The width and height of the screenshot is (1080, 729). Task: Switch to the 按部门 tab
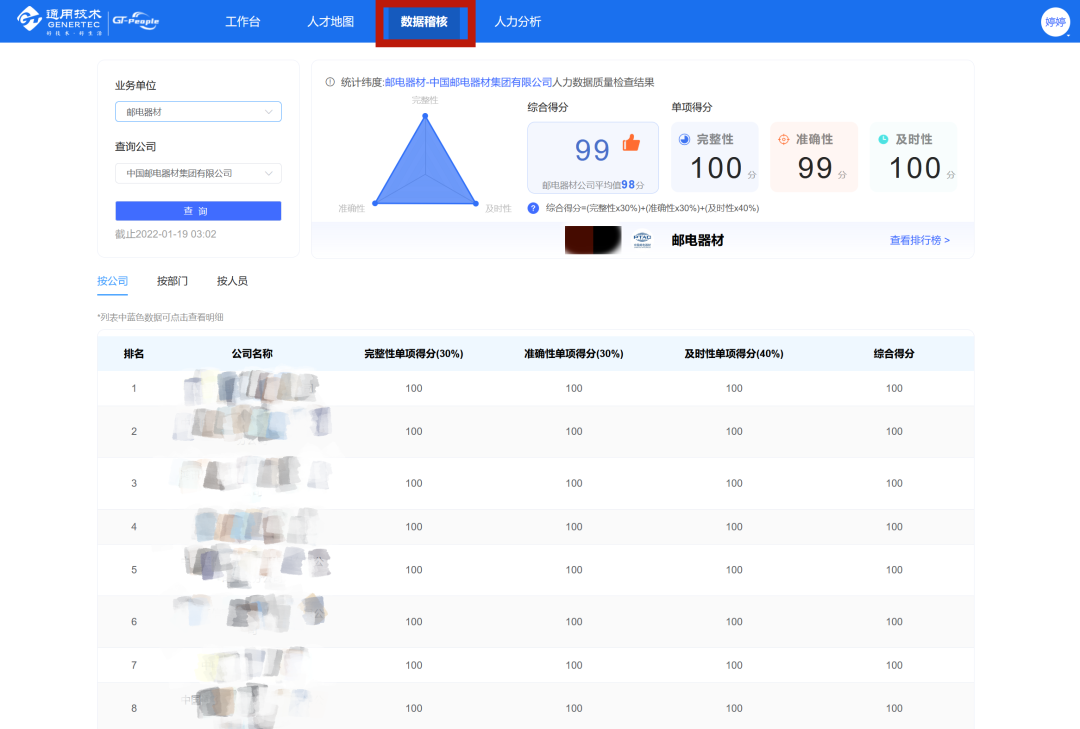point(172,281)
